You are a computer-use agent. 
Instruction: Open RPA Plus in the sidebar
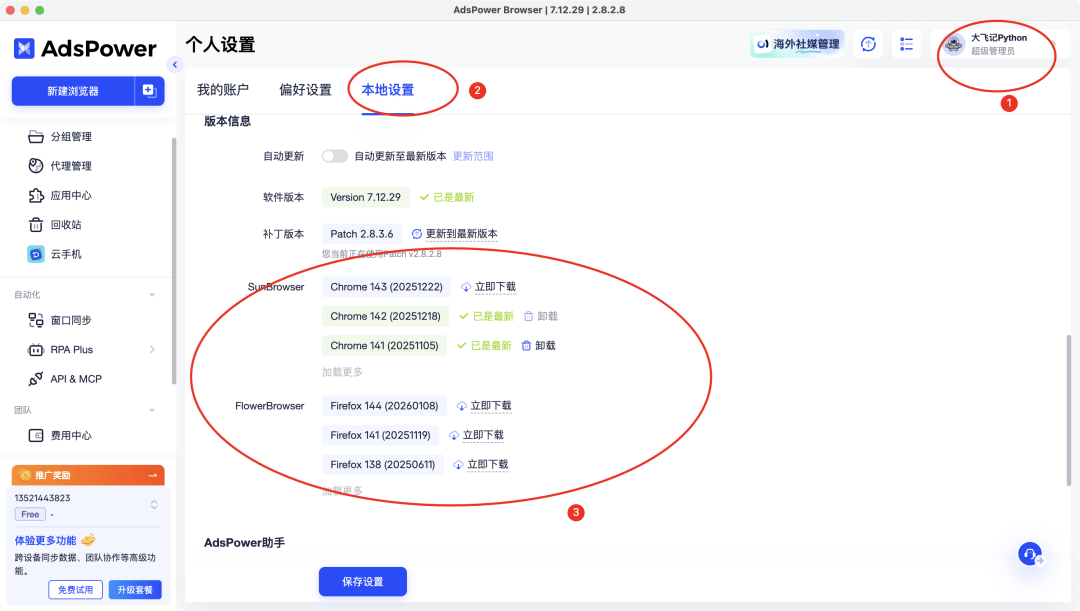(72, 350)
